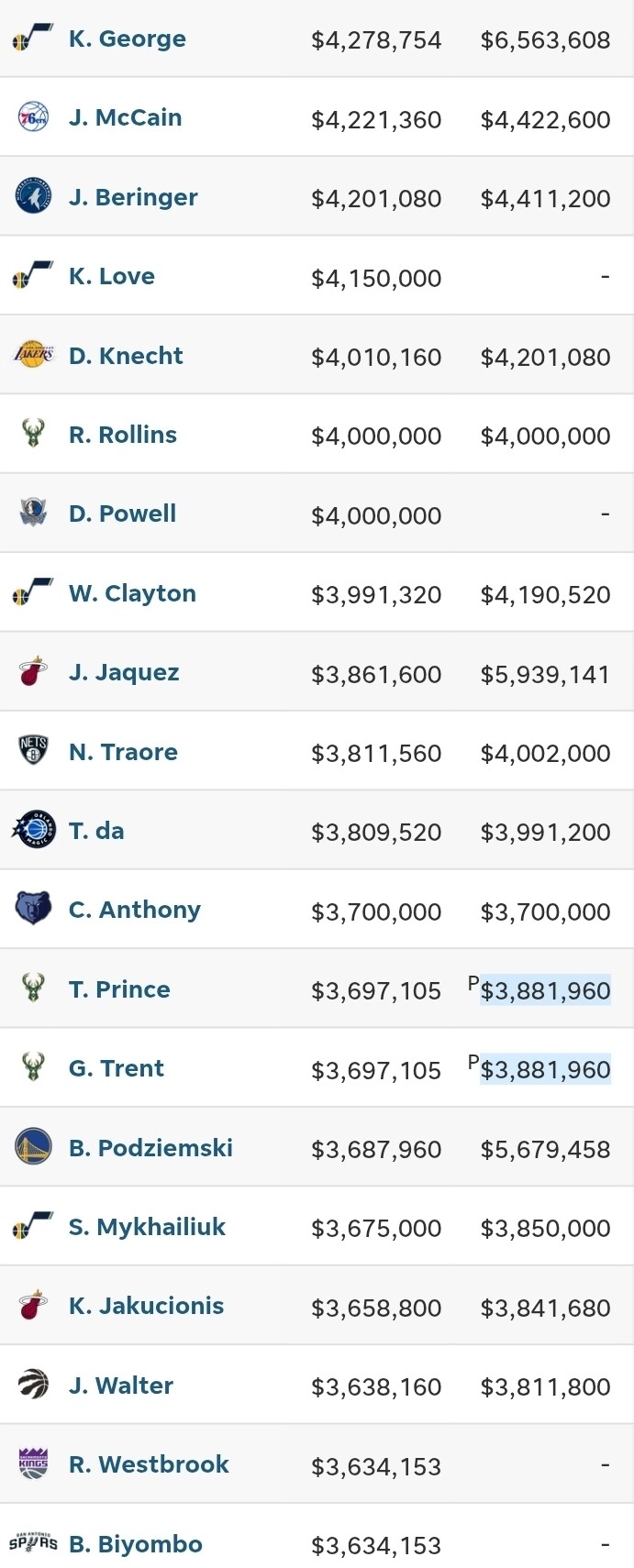
Task: Click the Magic logo beside T. da
Action: click(33, 830)
